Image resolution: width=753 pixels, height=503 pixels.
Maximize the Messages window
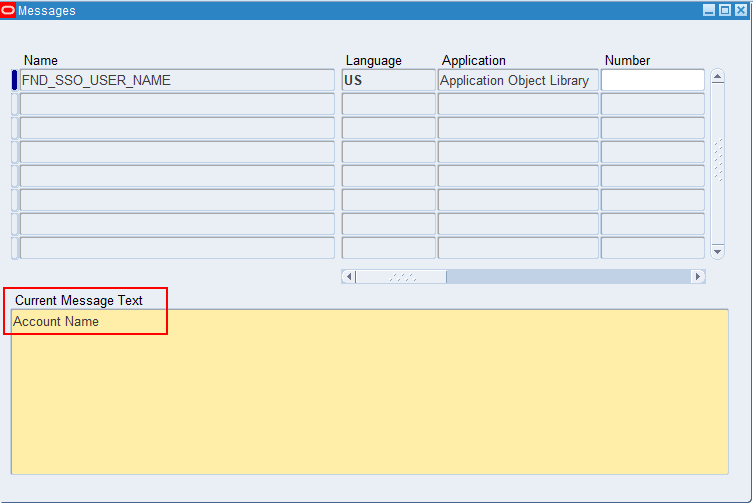coord(725,10)
